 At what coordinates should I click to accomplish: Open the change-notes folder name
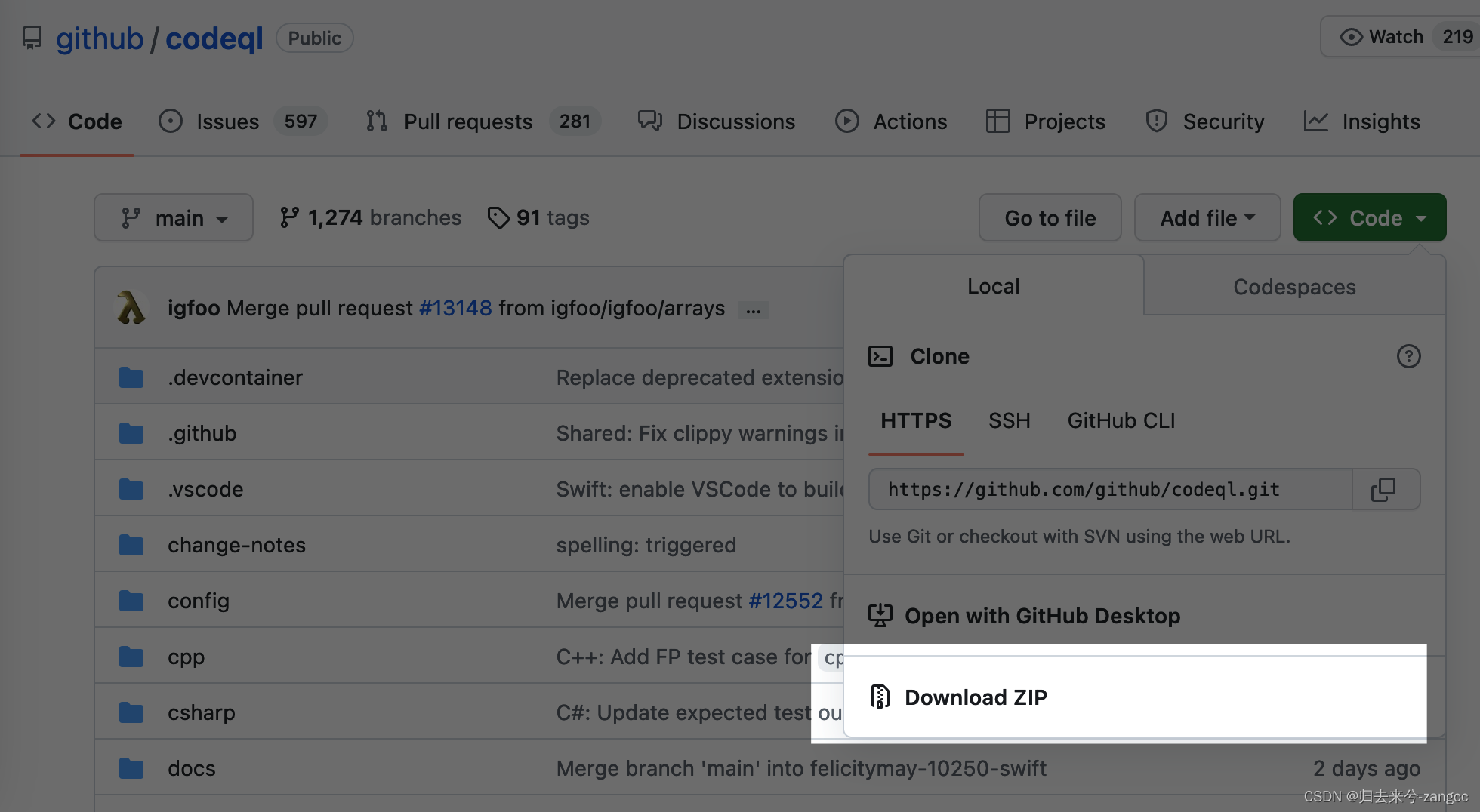coord(236,545)
